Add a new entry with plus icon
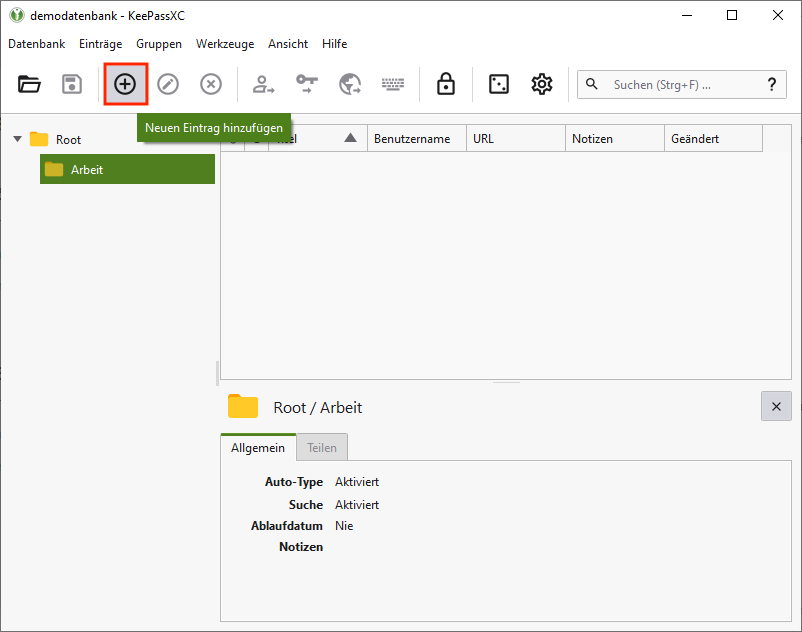This screenshot has width=802, height=632. (125, 85)
